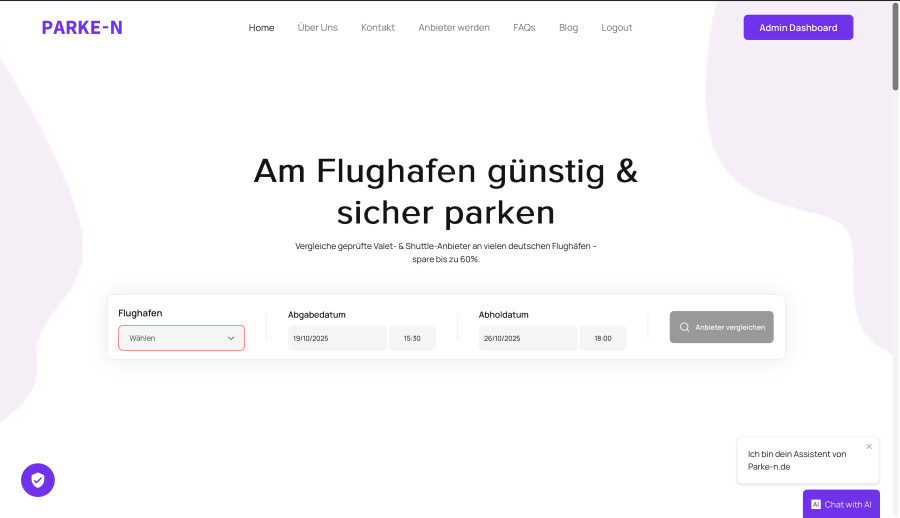Open the Abholdatum date field

(527, 338)
